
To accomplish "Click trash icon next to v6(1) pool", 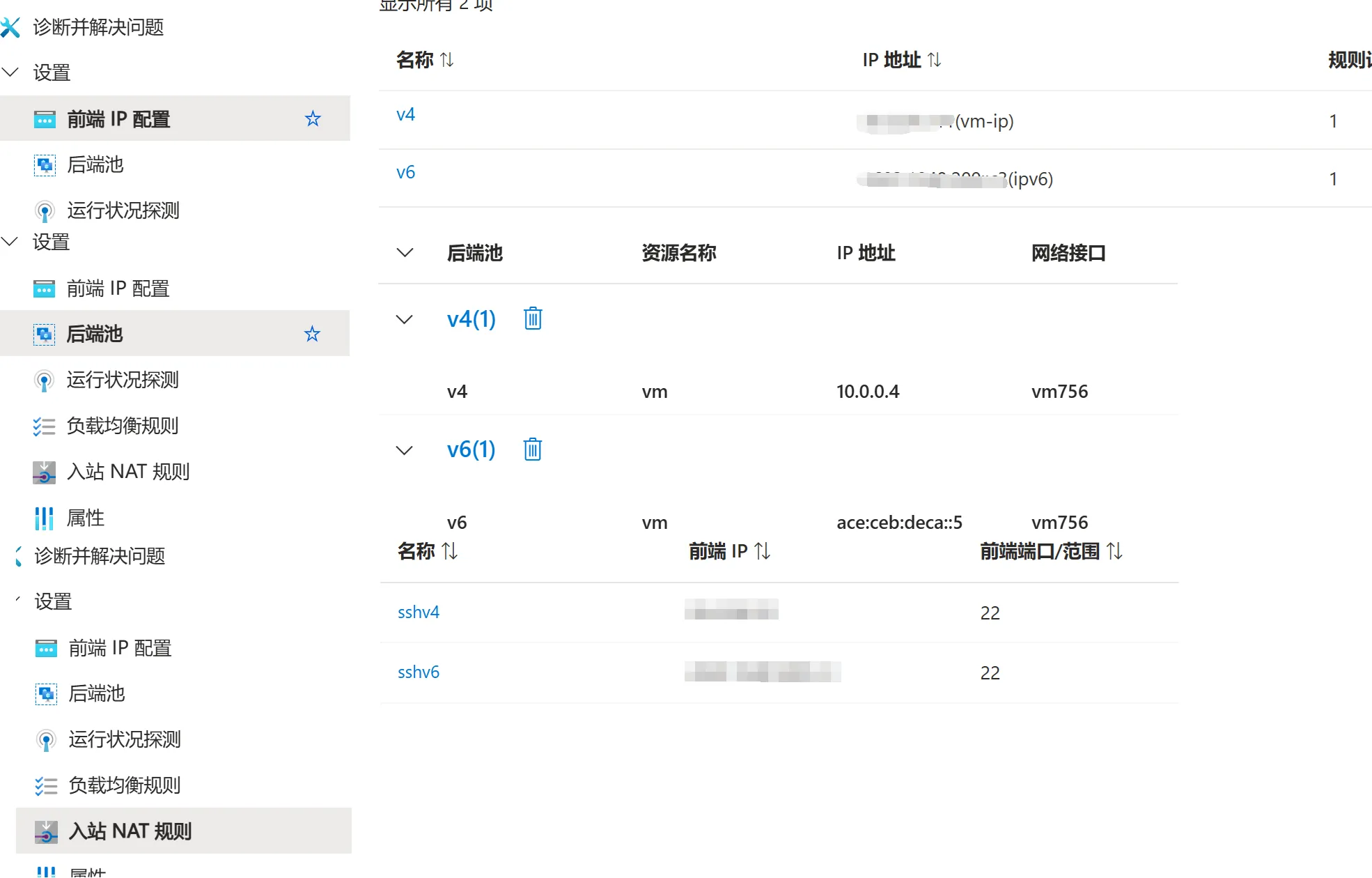I will point(533,449).
